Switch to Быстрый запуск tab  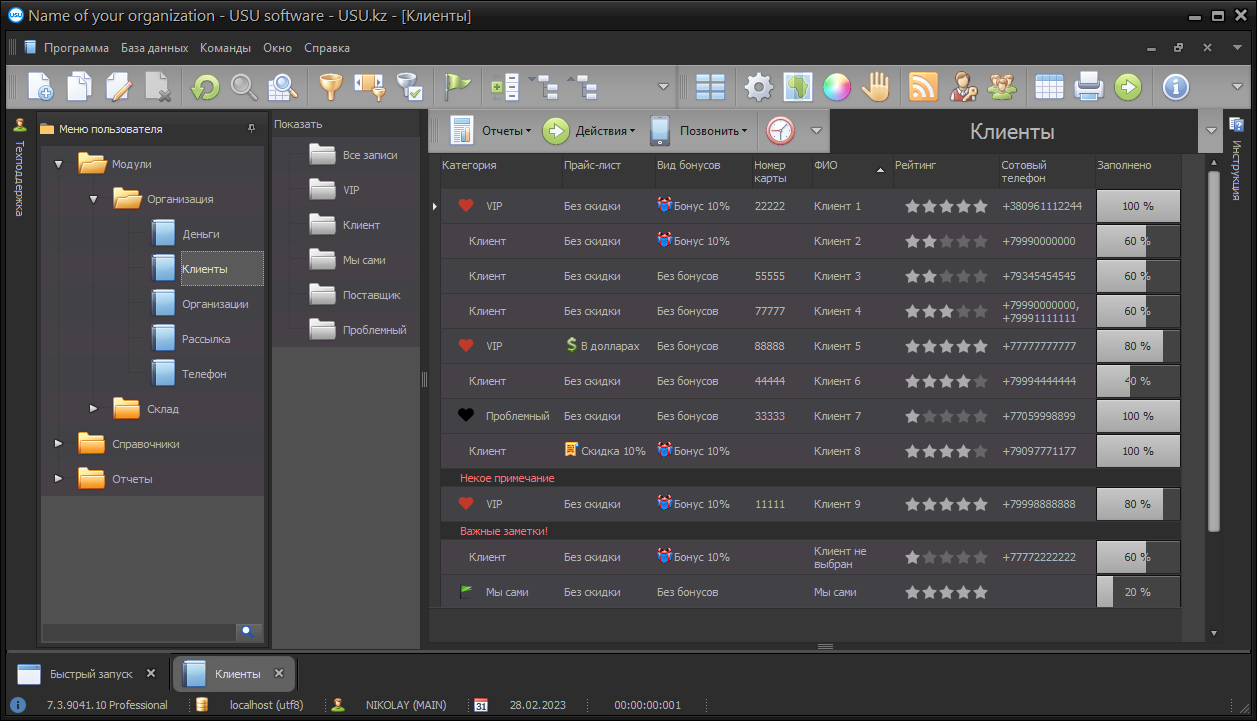point(90,674)
